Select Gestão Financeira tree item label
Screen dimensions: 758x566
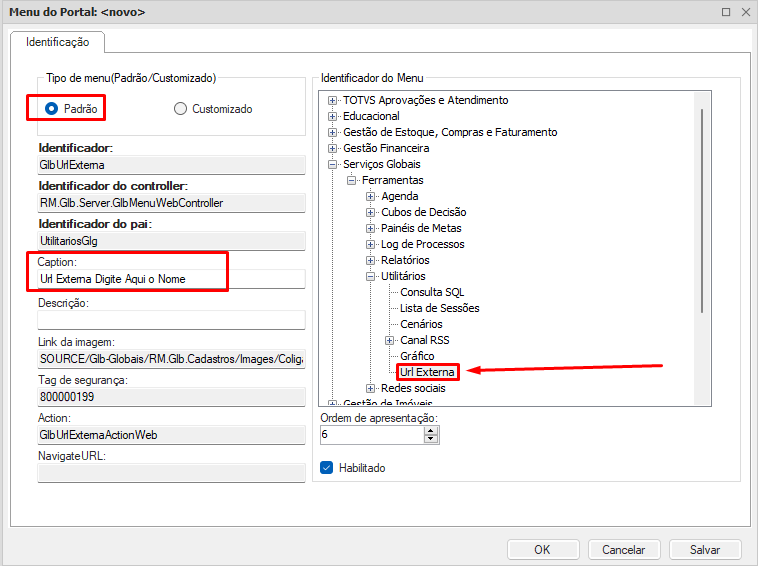point(386,148)
